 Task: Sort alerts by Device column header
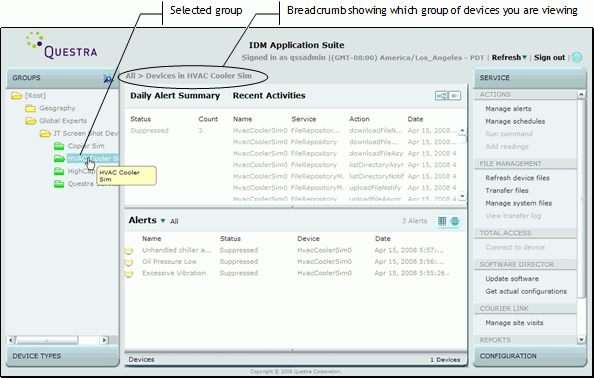click(308, 239)
